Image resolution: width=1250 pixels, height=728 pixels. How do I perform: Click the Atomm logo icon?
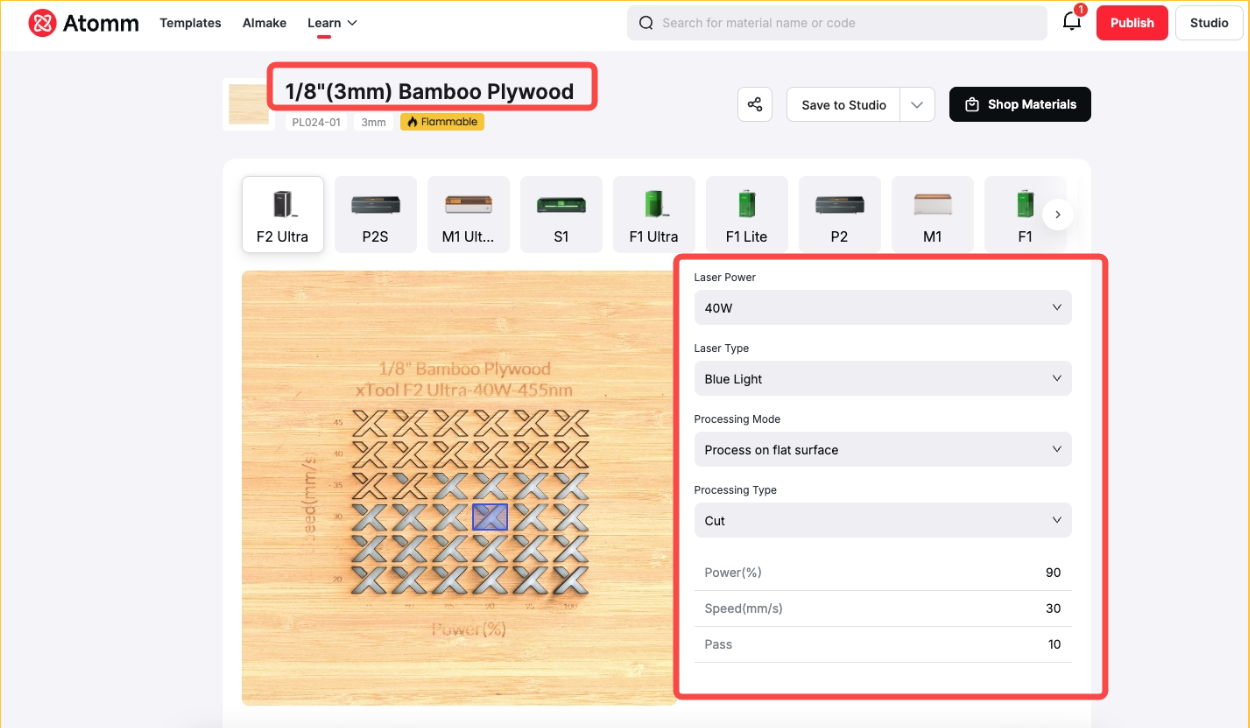click(42, 23)
